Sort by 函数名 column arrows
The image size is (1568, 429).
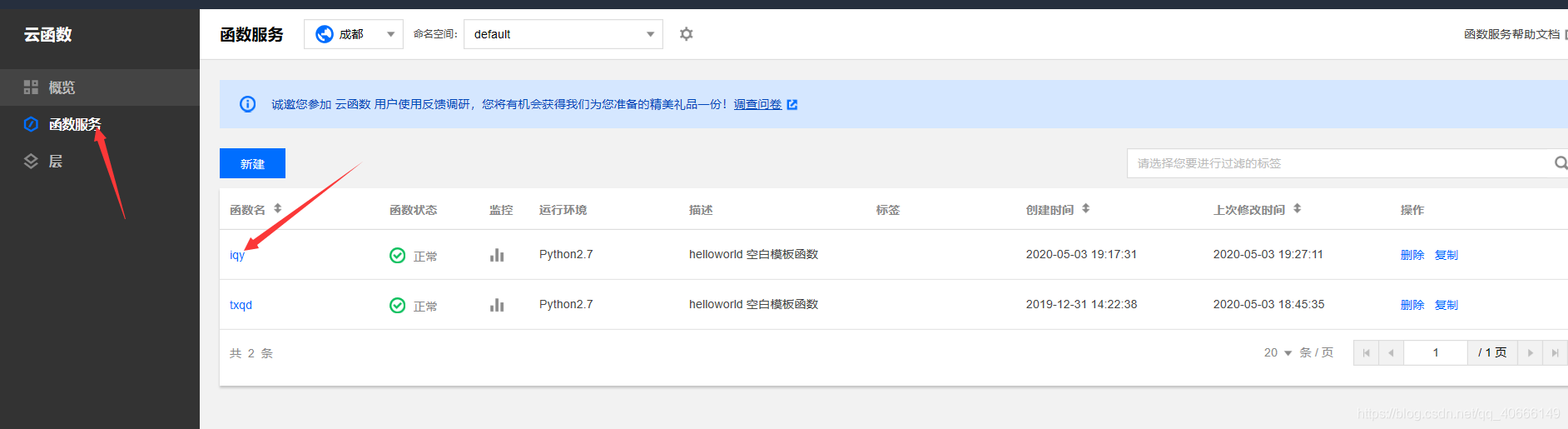[278, 209]
